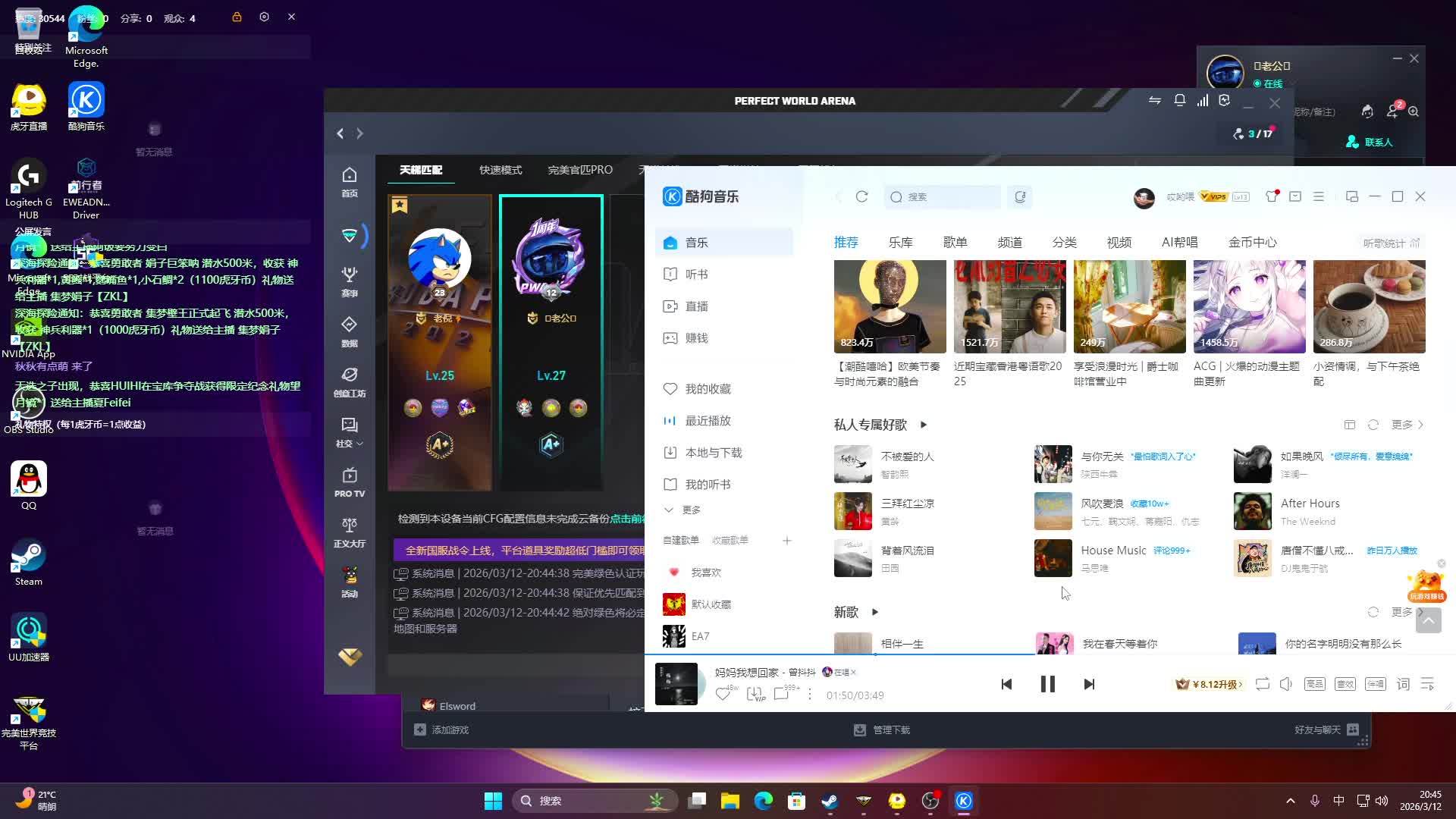Pause the currently playing song
Image resolution: width=1456 pixels, height=819 pixels.
tap(1047, 684)
